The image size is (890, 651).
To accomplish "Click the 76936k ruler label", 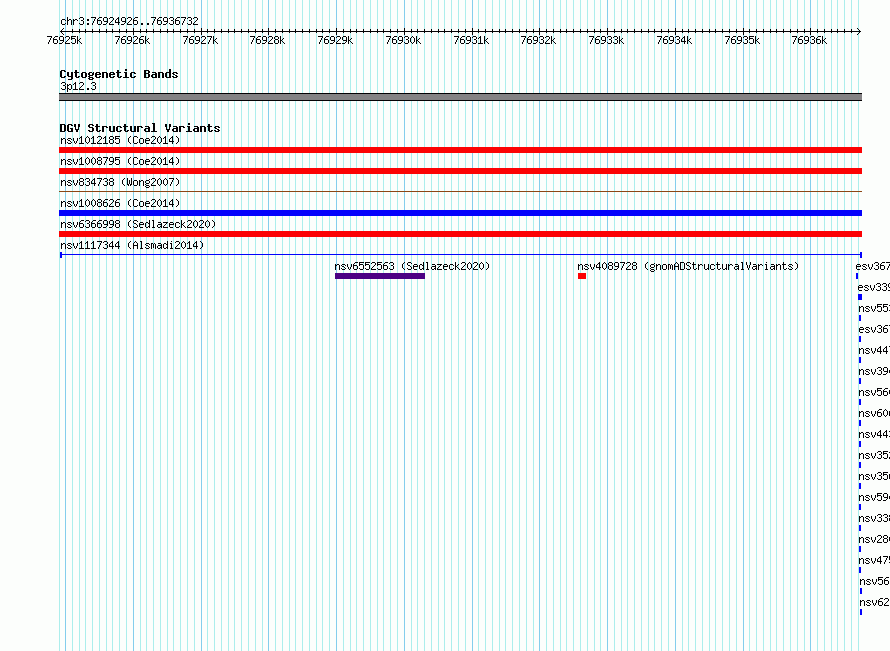I will [809, 40].
